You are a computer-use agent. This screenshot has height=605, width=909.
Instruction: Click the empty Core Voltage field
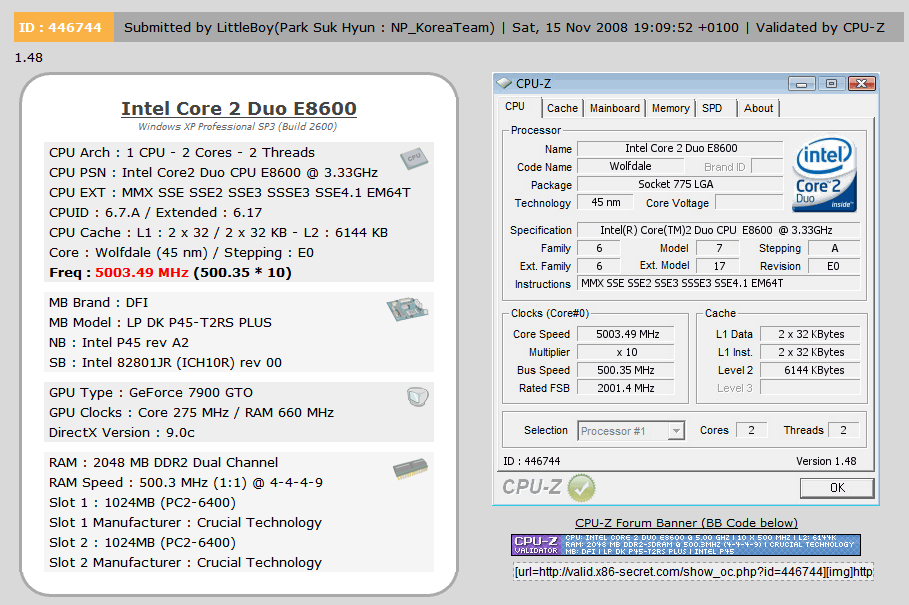(750, 202)
